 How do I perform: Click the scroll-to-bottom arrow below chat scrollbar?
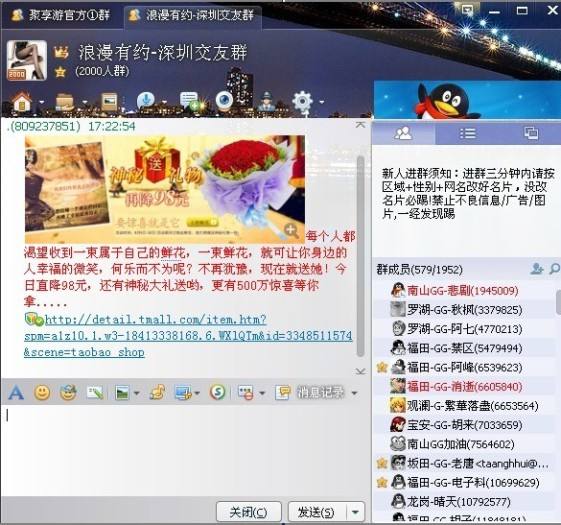pyautogui.click(x=360, y=371)
